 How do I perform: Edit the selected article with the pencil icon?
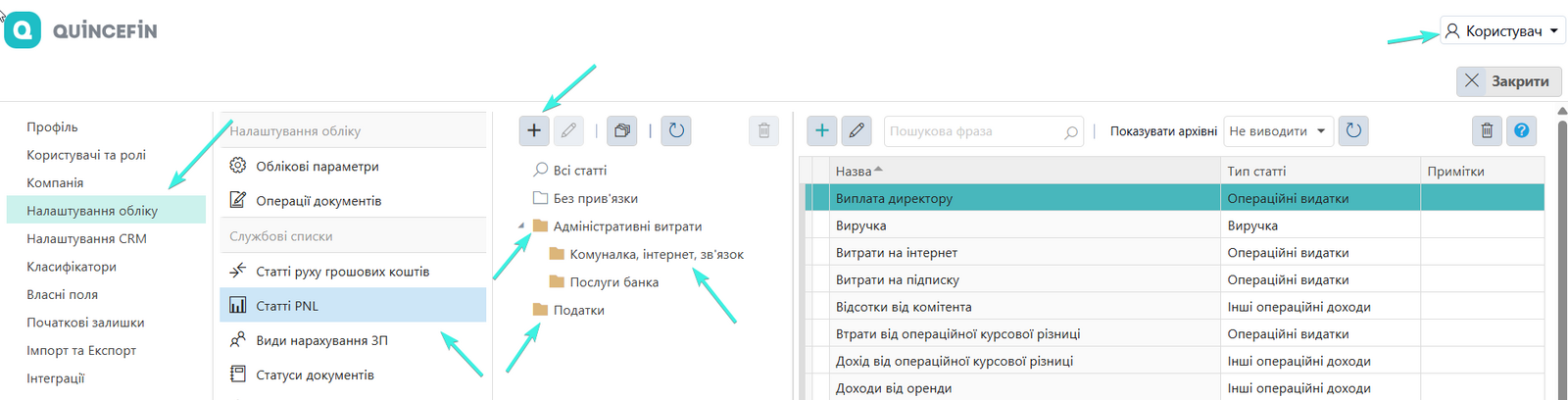(857, 130)
